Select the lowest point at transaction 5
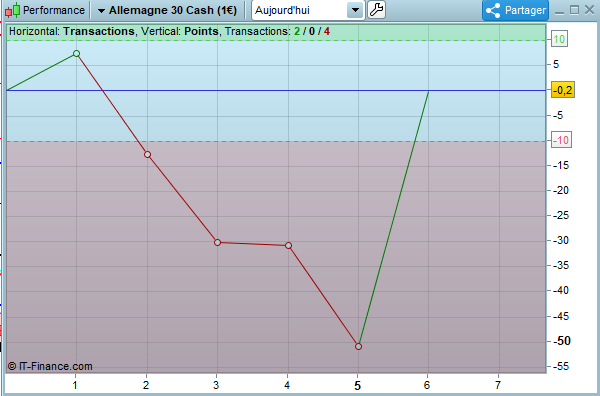Image resolution: width=600 pixels, height=396 pixels. click(358, 346)
